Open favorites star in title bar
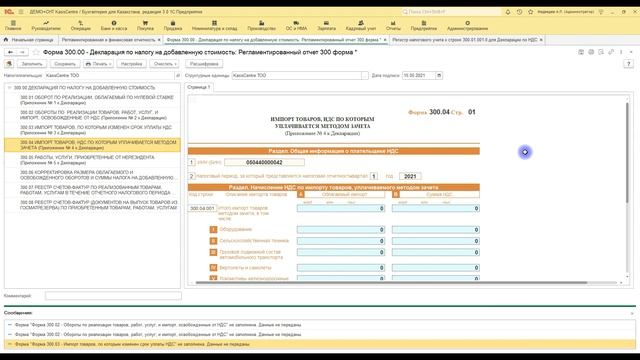Viewport: 640px width, 360px height. pyautogui.click(x=531, y=12)
